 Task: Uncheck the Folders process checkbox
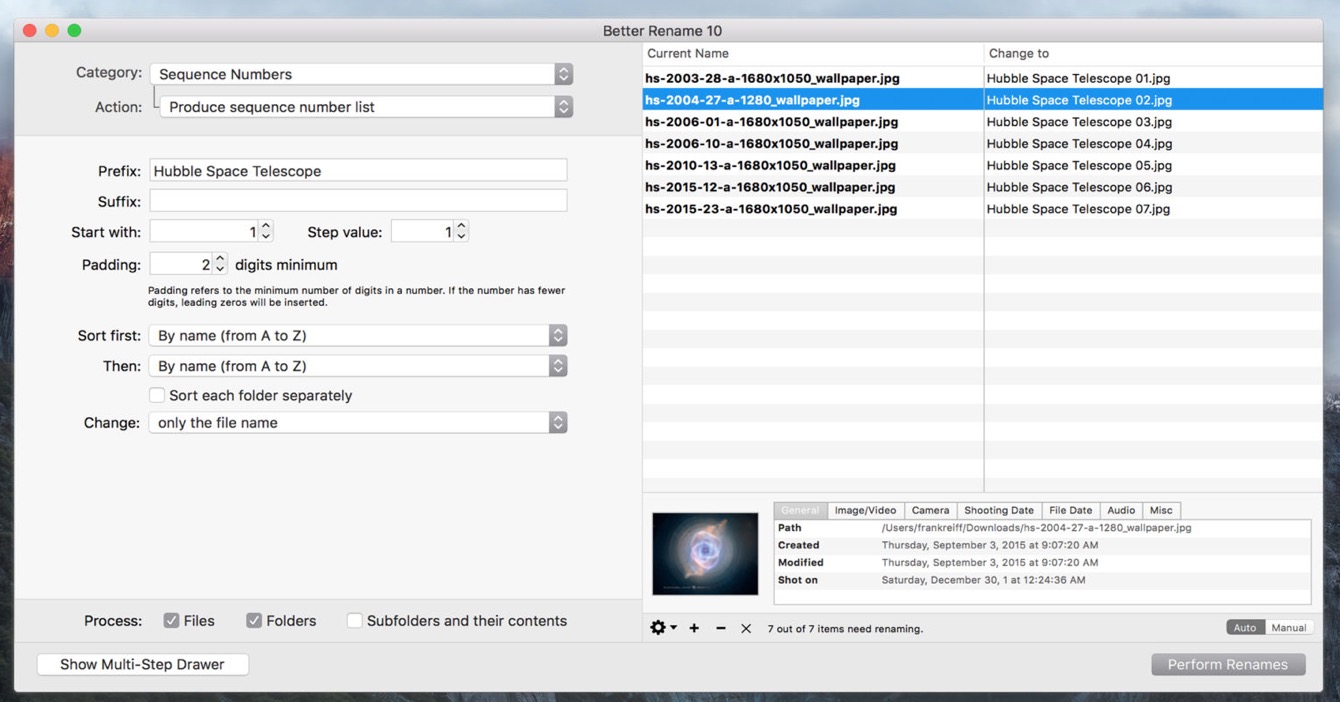254,620
